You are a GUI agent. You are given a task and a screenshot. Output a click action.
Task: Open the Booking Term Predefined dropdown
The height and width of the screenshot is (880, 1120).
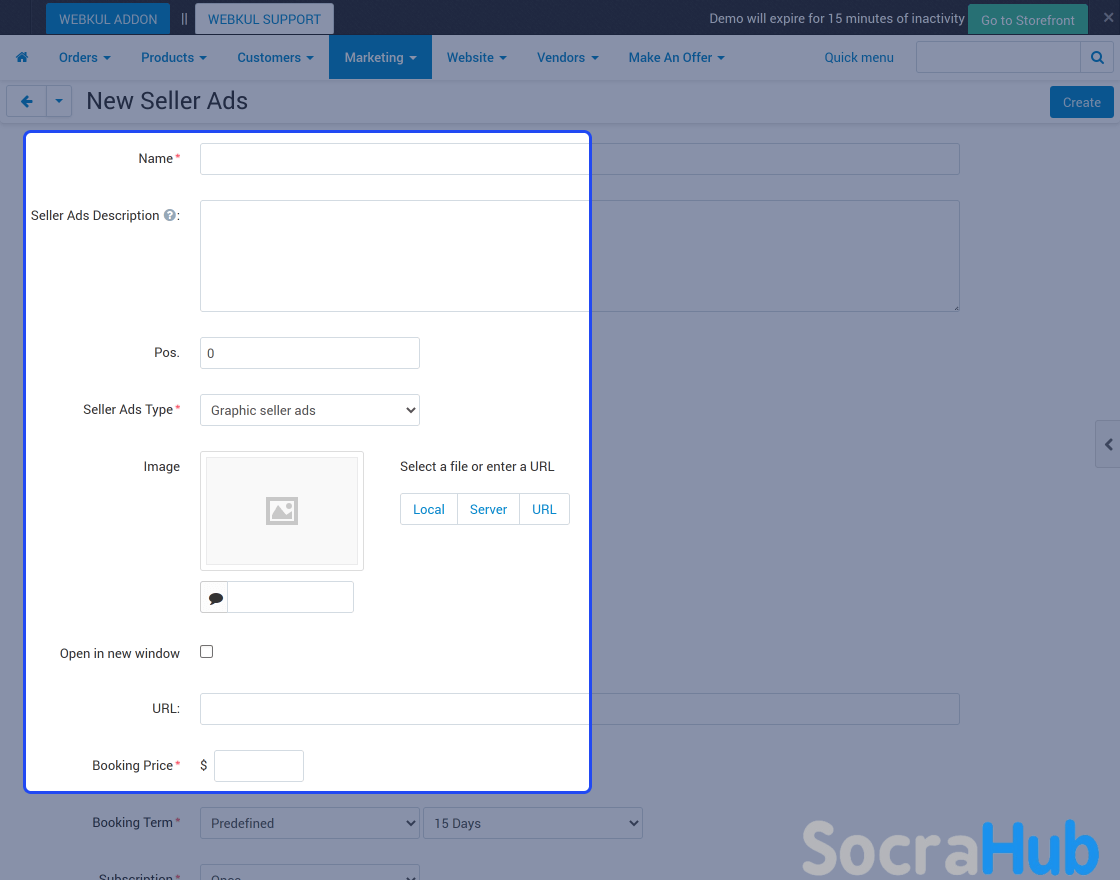coord(310,823)
